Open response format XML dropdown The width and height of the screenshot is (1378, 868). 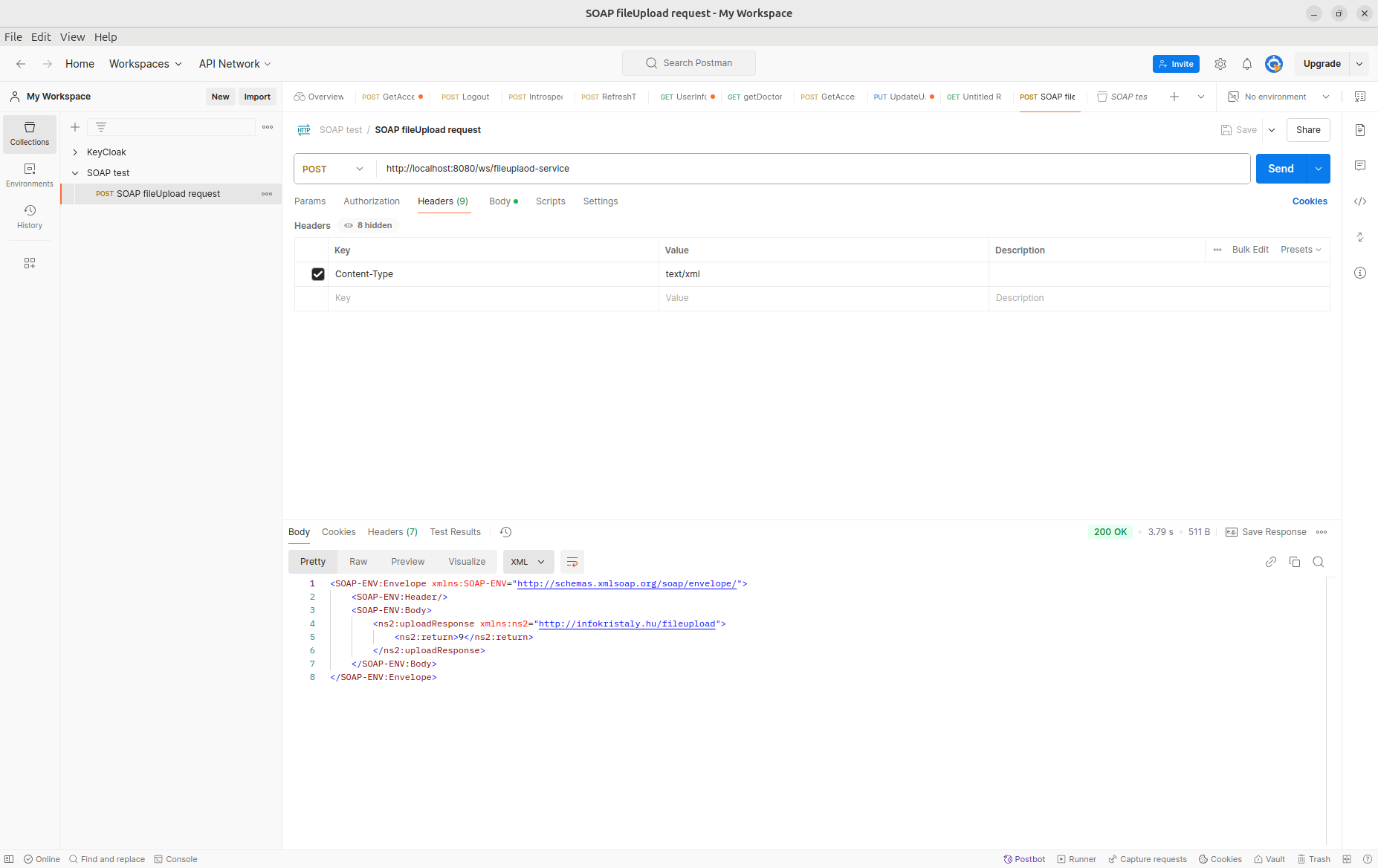tap(528, 562)
